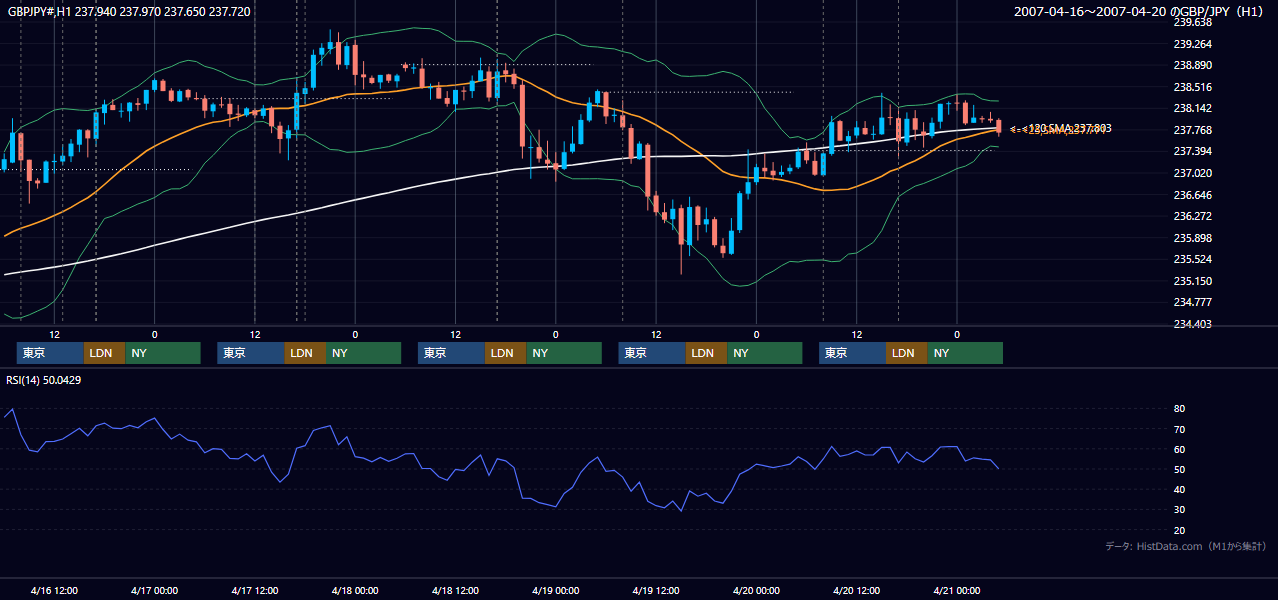Select the 4/21 00:00 time axis label

[x=956, y=590]
